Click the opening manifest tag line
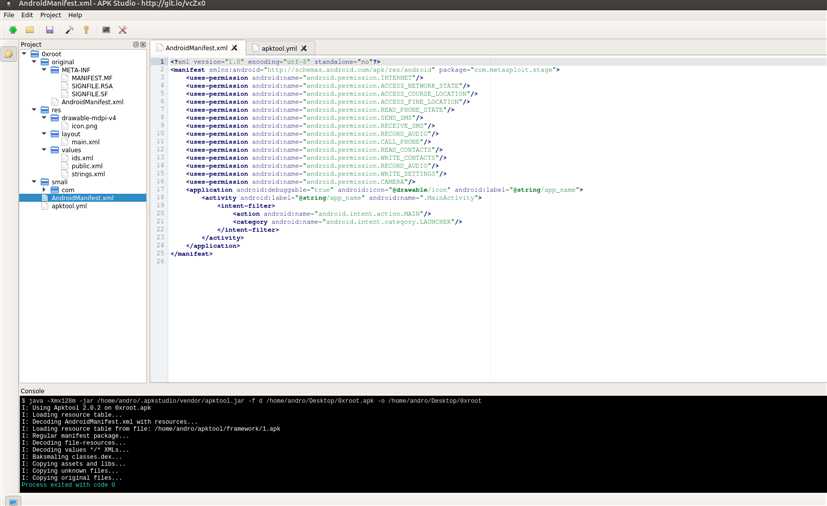The image size is (827, 506). [365, 70]
